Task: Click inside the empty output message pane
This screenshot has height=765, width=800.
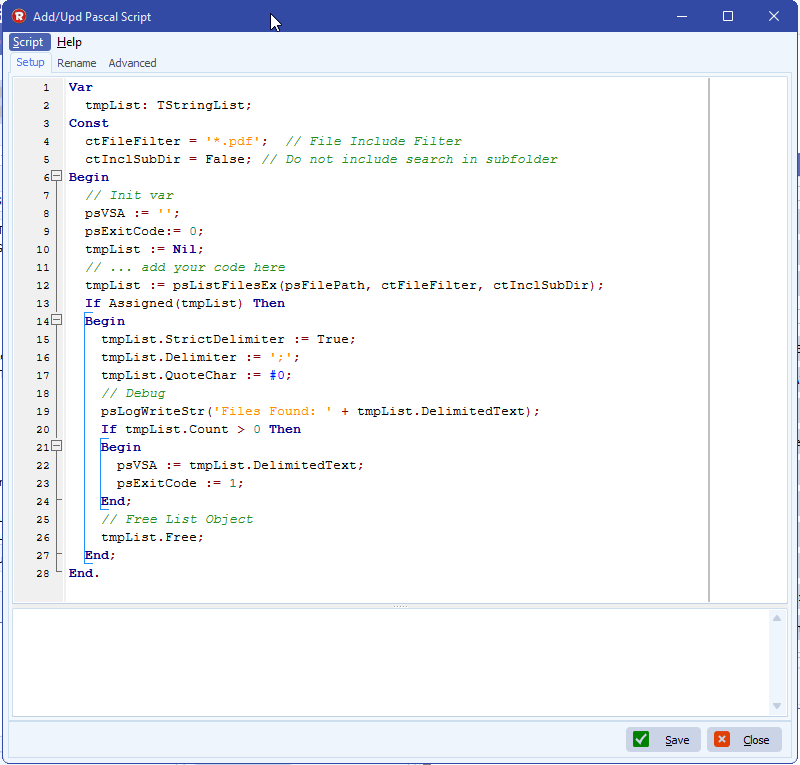Action: 390,662
